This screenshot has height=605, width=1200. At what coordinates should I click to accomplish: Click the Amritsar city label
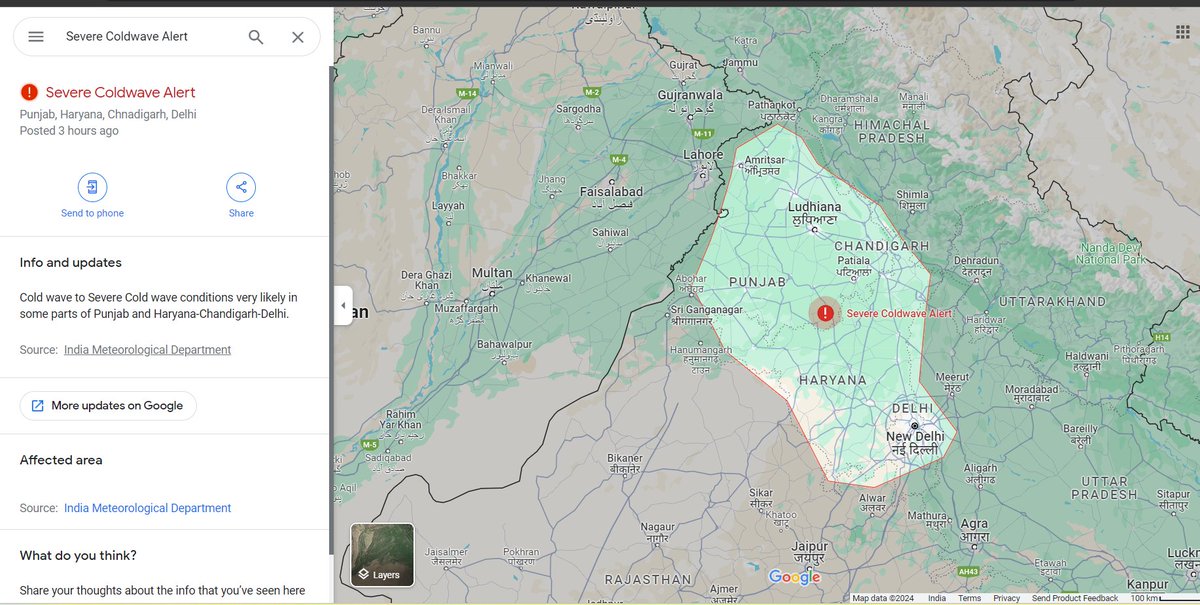click(765, 160)
